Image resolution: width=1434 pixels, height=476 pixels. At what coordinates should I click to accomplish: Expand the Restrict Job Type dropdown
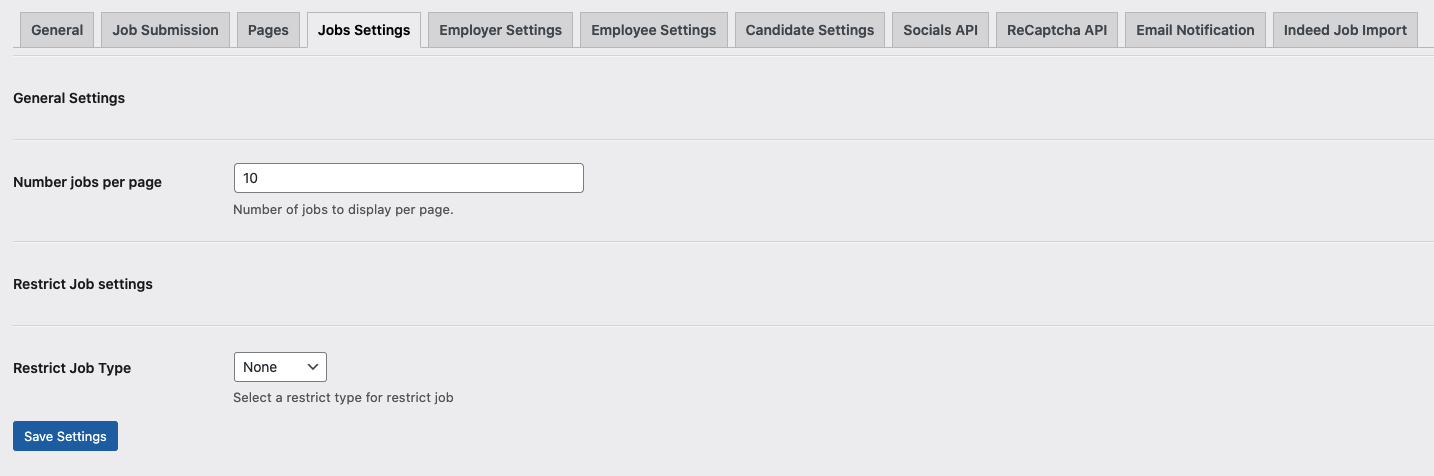(280, 367)
